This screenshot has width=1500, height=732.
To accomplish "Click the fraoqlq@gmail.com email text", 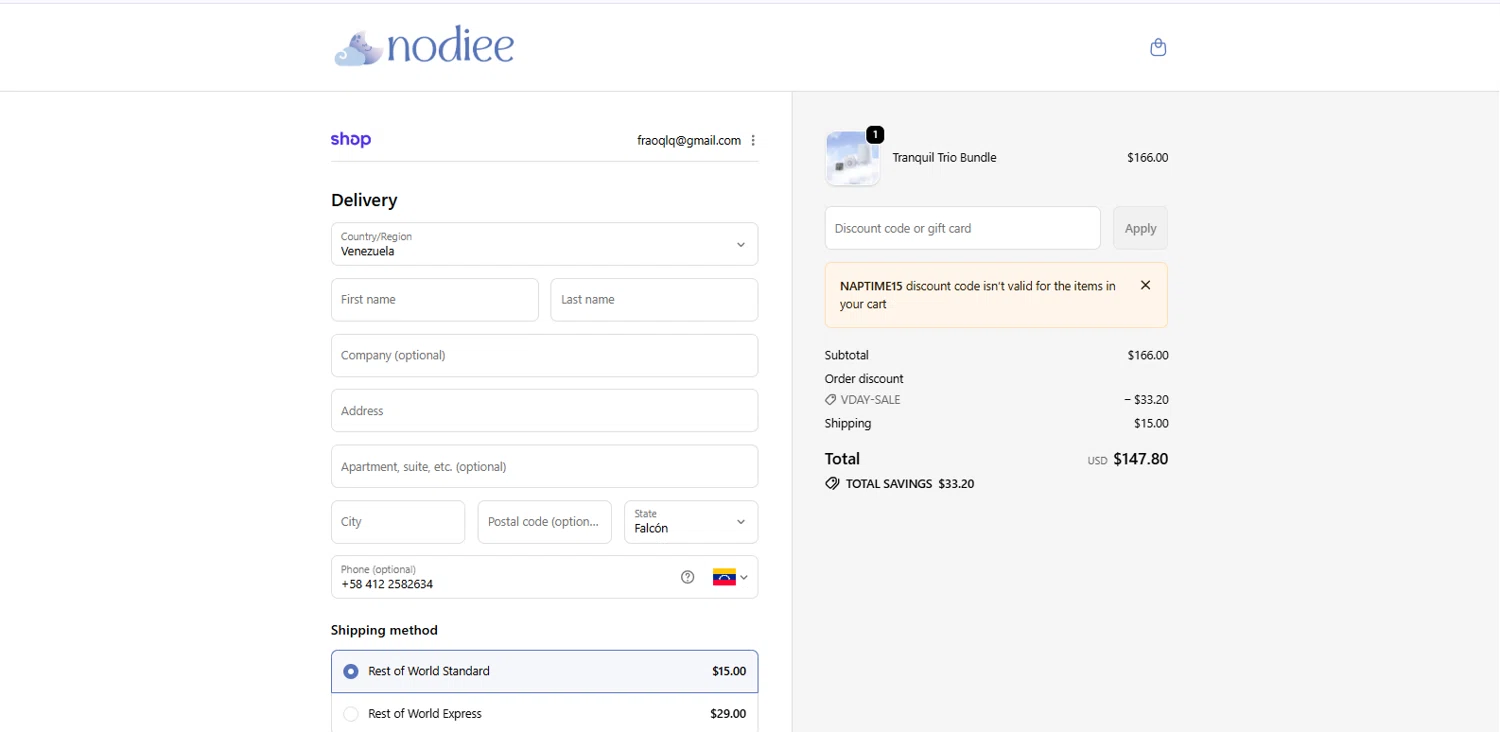I will 689,141.
